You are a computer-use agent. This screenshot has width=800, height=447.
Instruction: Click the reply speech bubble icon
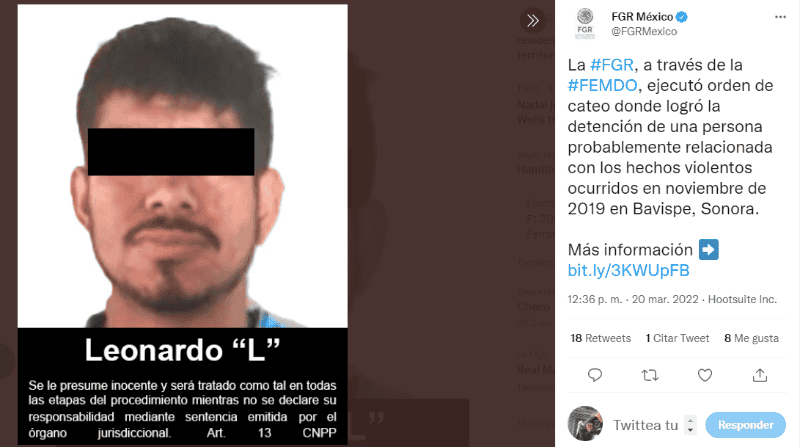(595, 376)
